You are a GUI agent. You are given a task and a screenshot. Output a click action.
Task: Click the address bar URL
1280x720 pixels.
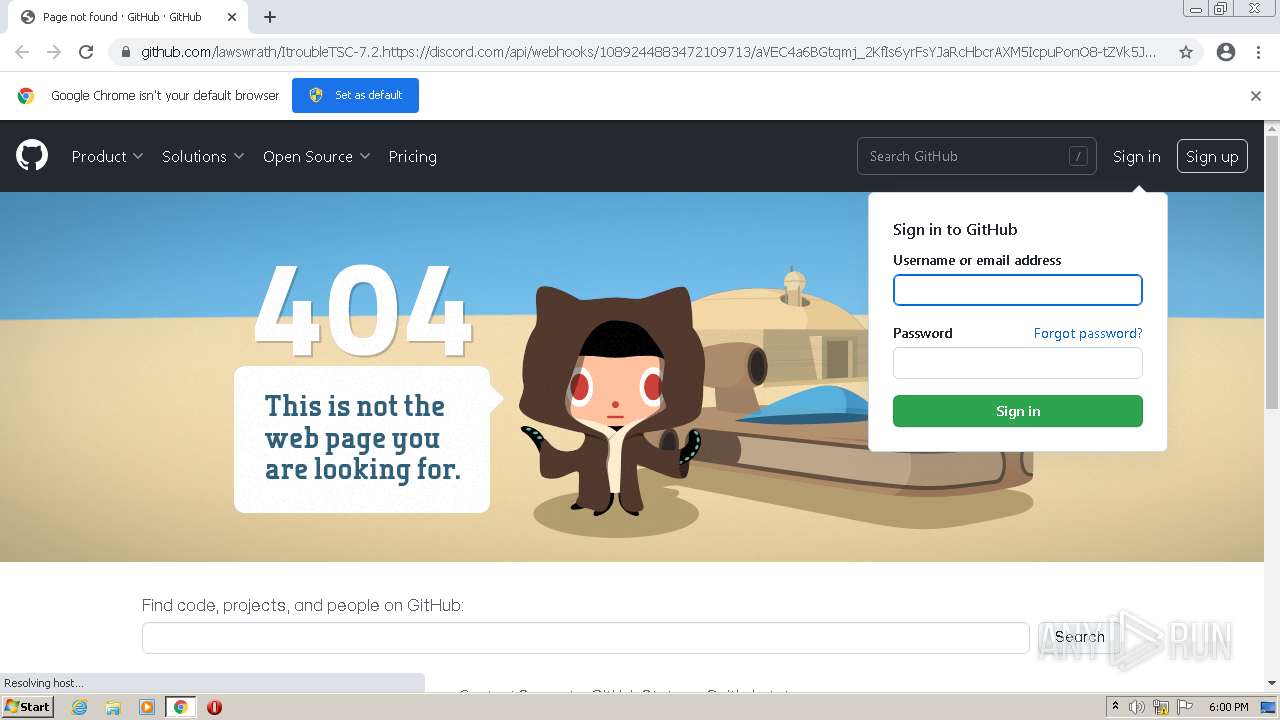point(648,52)
